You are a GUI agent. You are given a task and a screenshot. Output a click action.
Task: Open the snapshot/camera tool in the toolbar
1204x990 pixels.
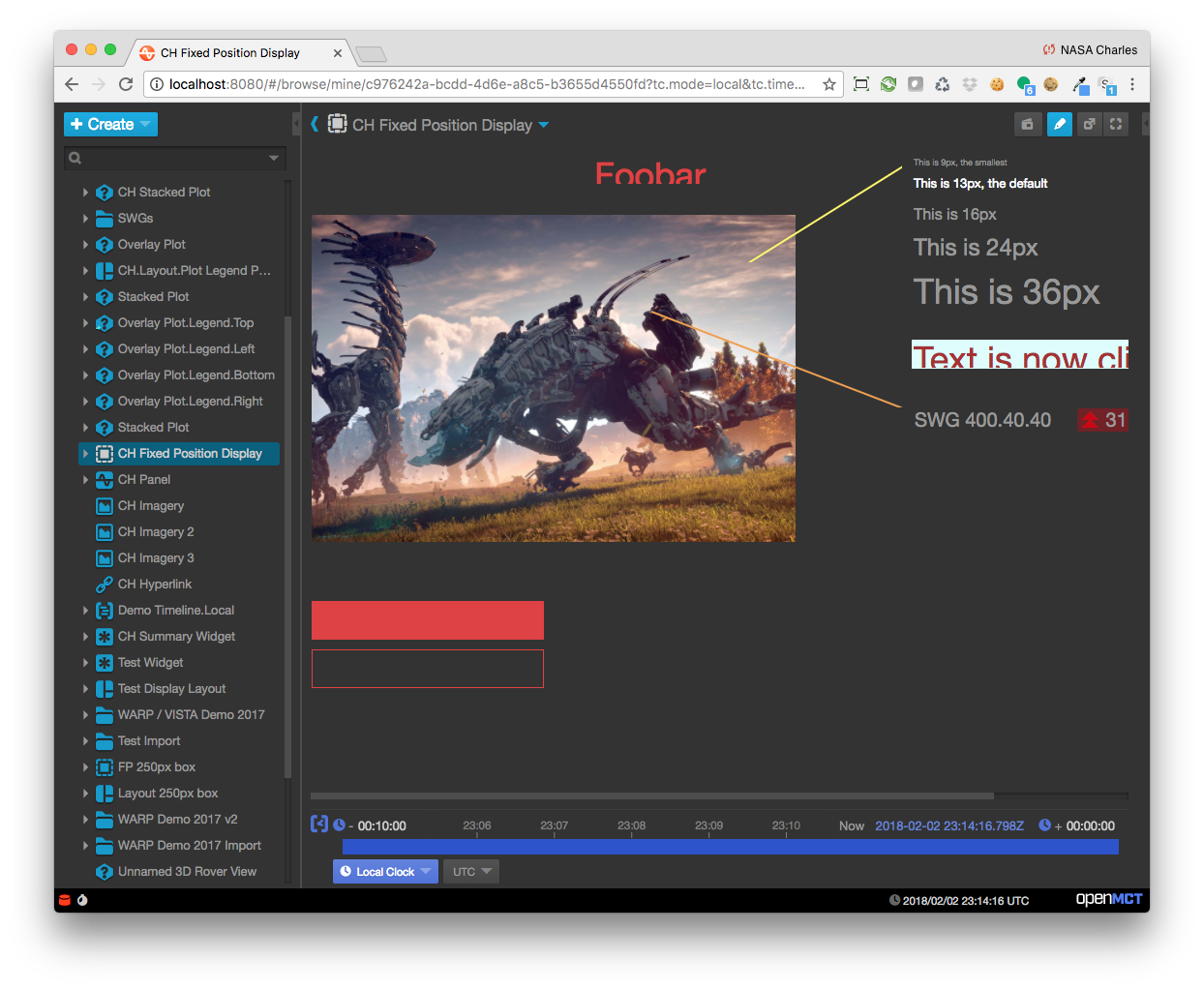coord(1027,124)
